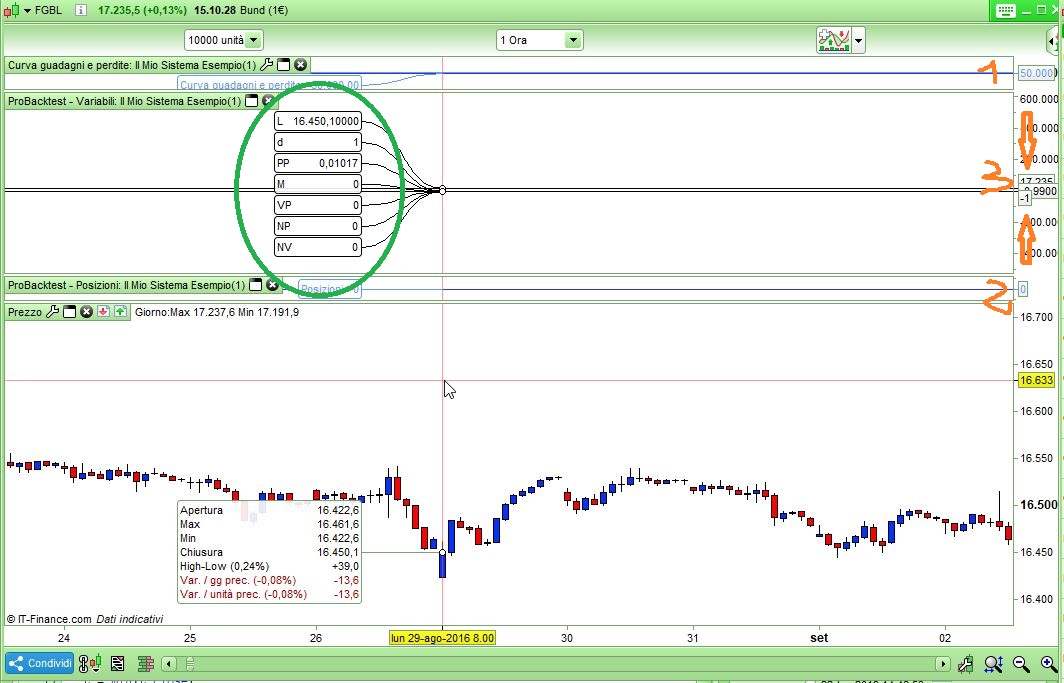This screenshot has height=683, width=1064.
Task: Toggle maximize on ProBacktest Posizioni panel
Action: pos(256,285)
